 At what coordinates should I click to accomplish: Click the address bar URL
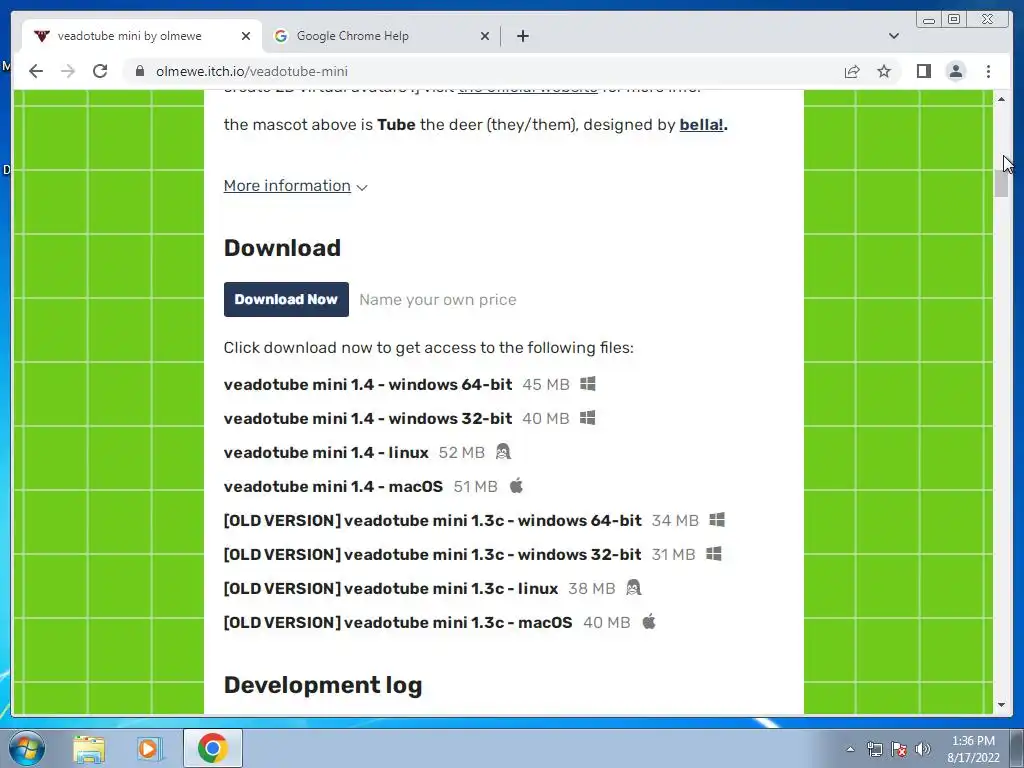click(251, 71)
